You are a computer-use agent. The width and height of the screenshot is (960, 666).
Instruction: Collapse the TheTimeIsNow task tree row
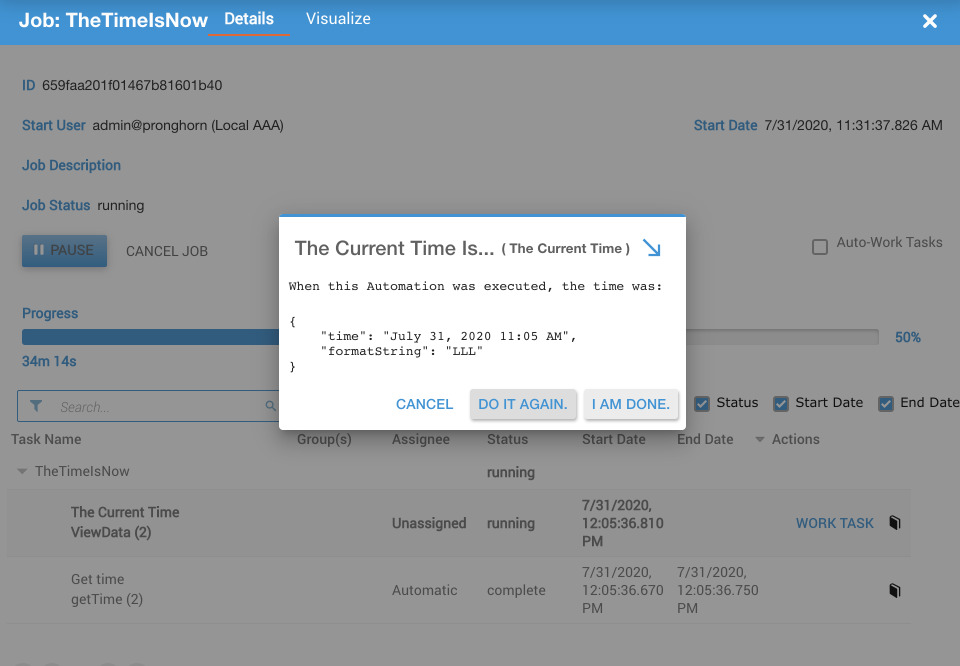[x=22, y=471]
